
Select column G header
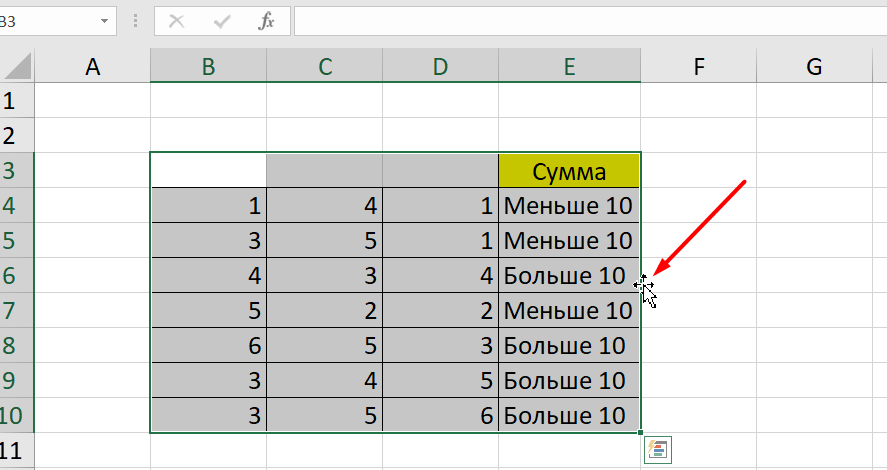point(814,67)
